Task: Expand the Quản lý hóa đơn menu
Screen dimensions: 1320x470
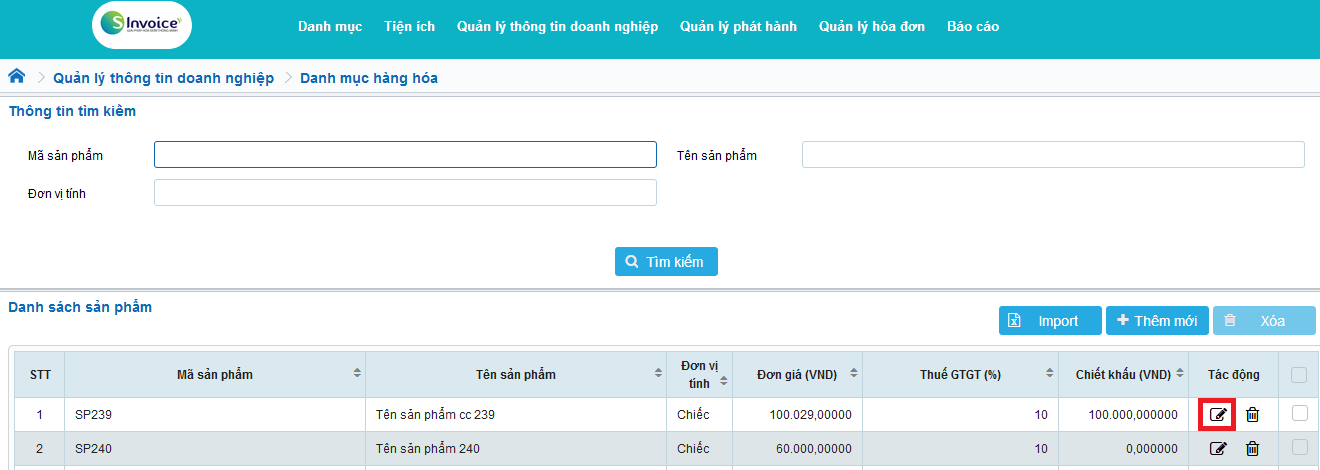Action: [x=871, y=27]
